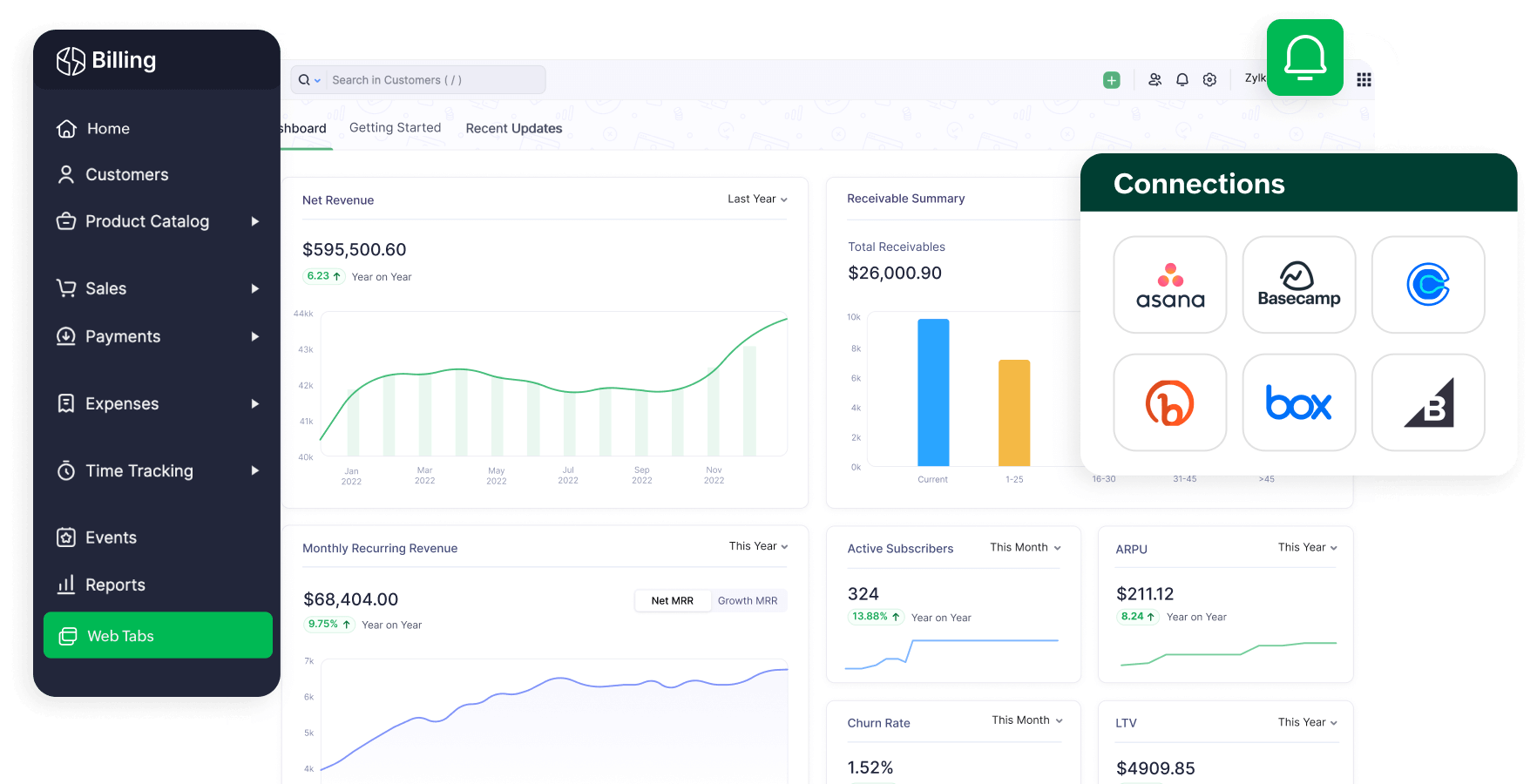Image resolution: width=1537 pixels, height=784 pixels.
Task: Switch to the Recent Updates tab
Action: pyautogui.click(x=513, y=128)
